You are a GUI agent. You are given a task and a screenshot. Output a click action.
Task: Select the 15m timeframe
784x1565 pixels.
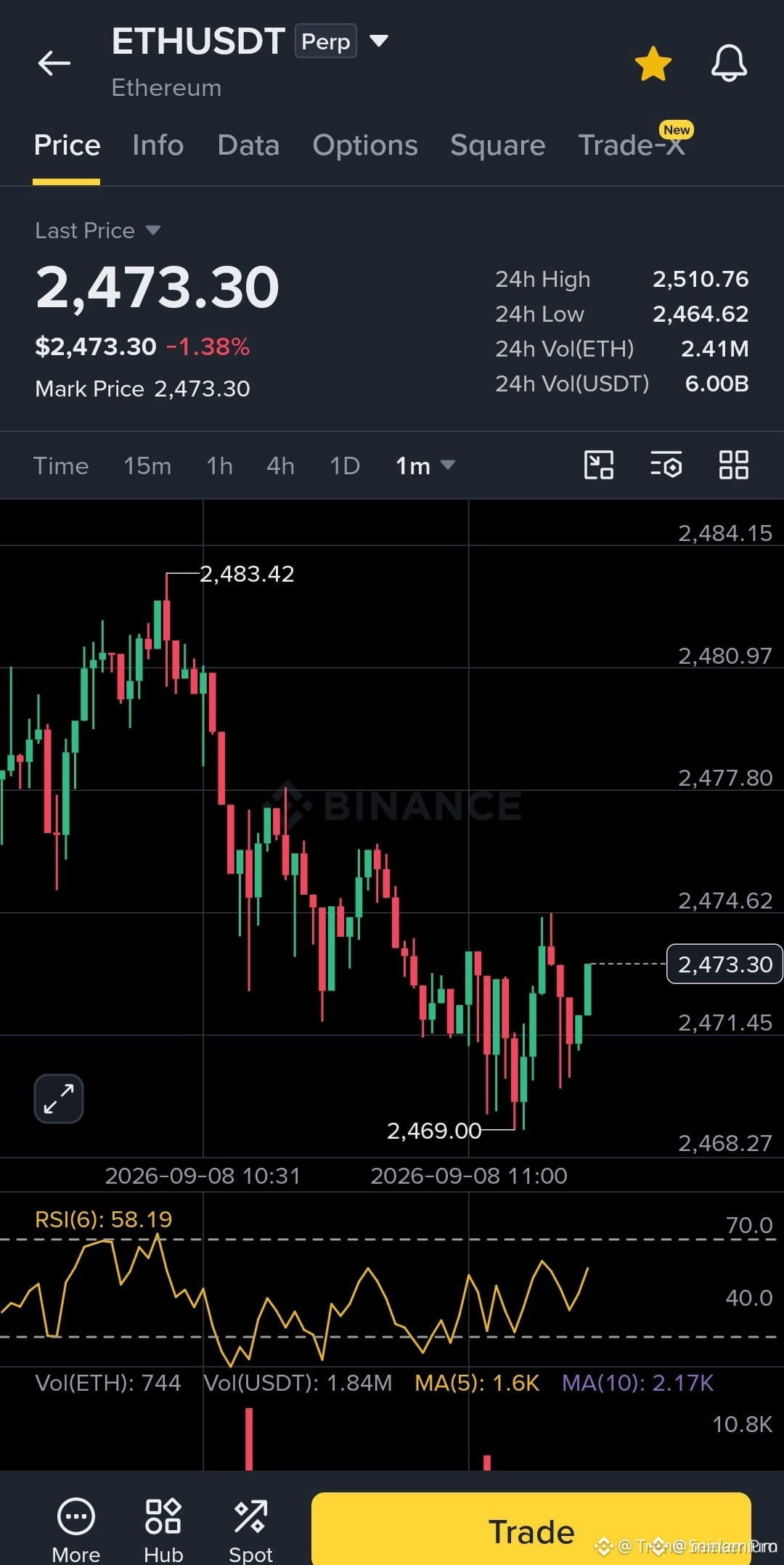[147, 466]
